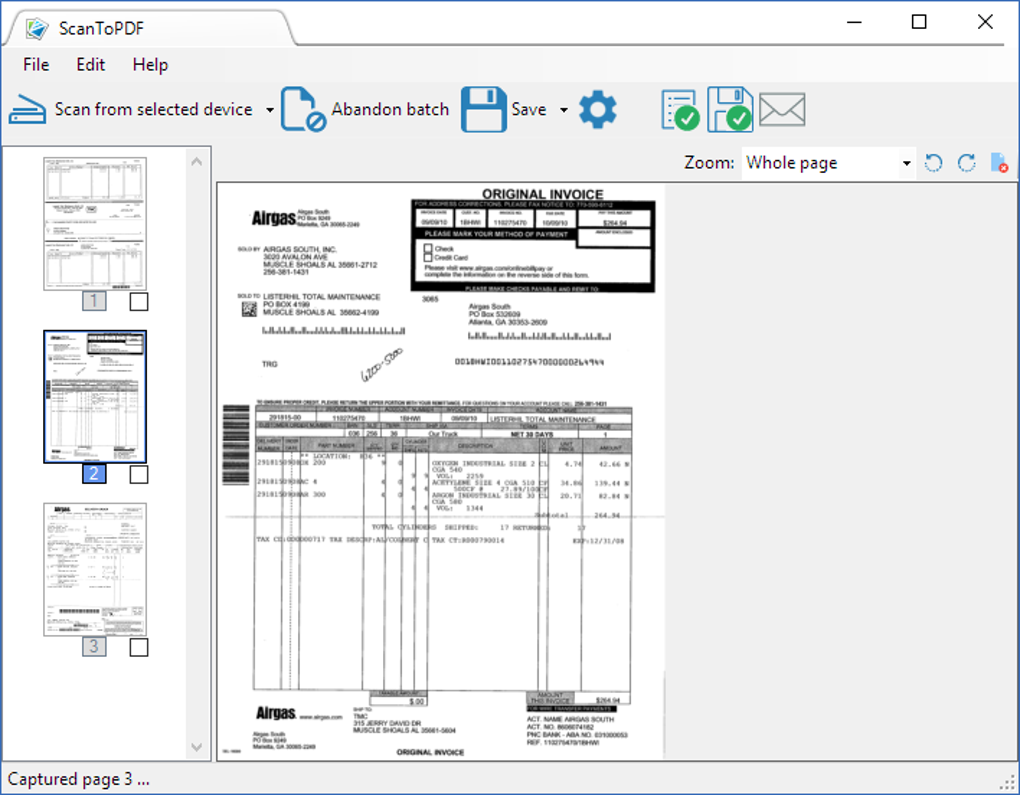Screen dimensions: 1020x795
Task: Click the checklist with green checkmark icon
Action: (680, 110)
